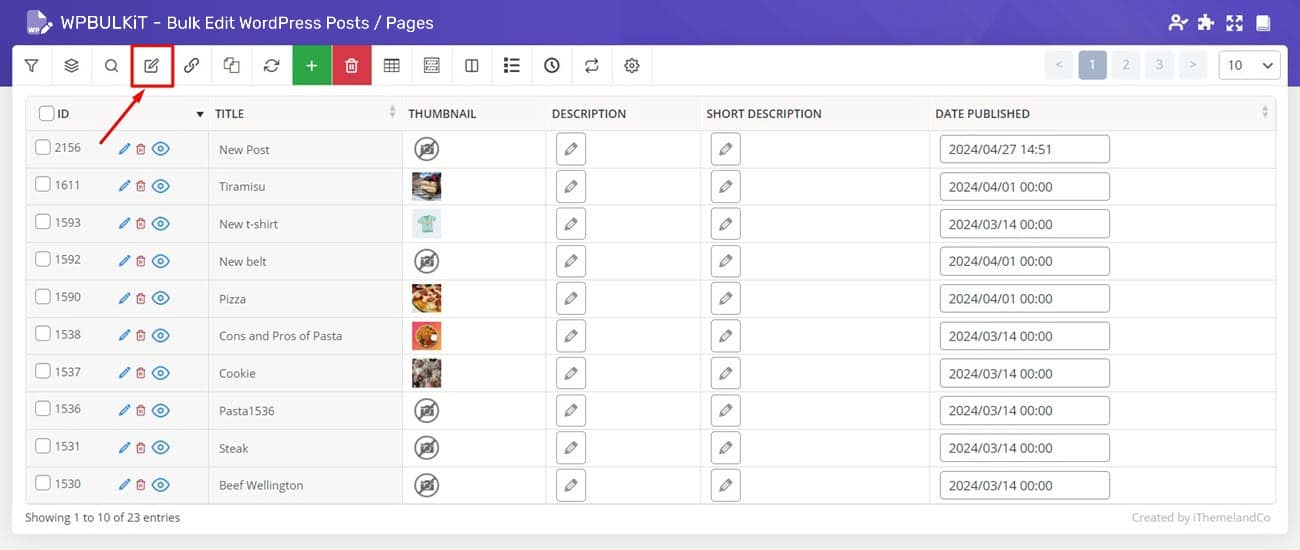Open short description editor for Pizza
Viewport: 1300px width, 550px height.
point(726,298)
